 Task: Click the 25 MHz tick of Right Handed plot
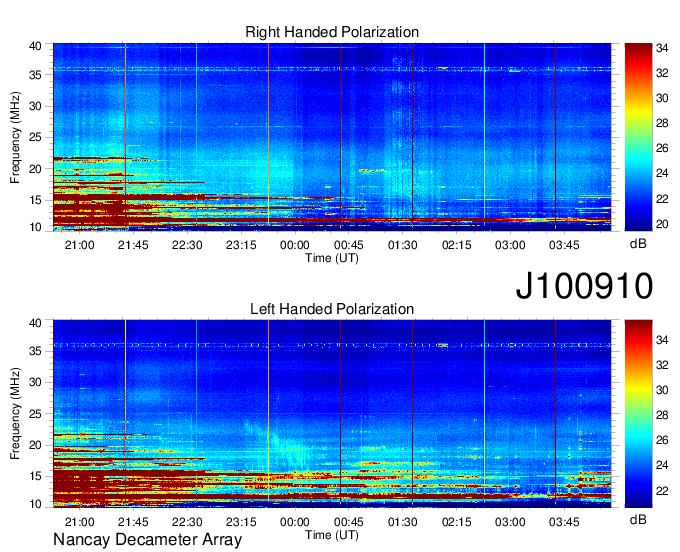pos(35,137)
